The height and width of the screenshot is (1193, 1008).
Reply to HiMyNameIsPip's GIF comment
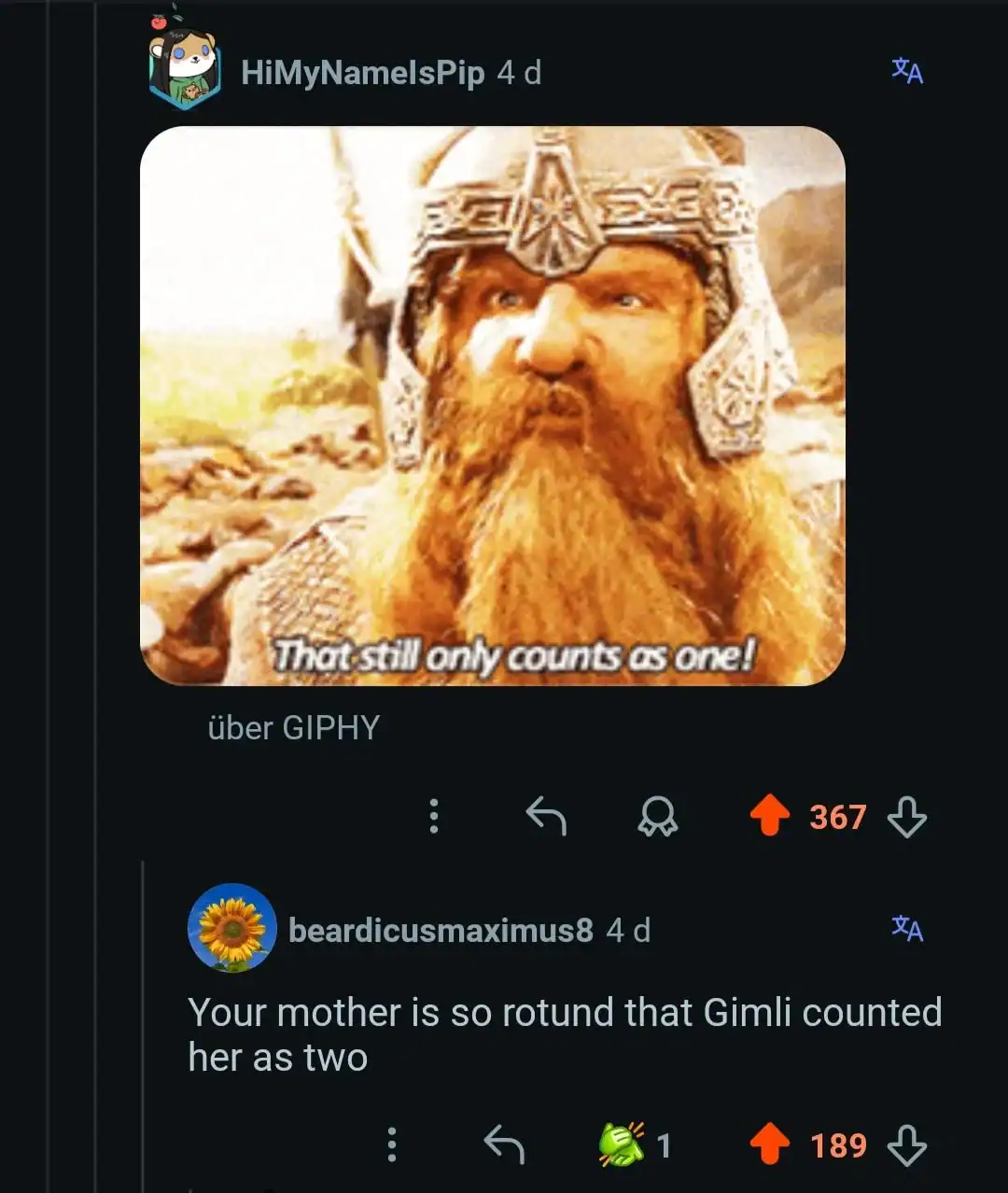[x=546, y=817]
